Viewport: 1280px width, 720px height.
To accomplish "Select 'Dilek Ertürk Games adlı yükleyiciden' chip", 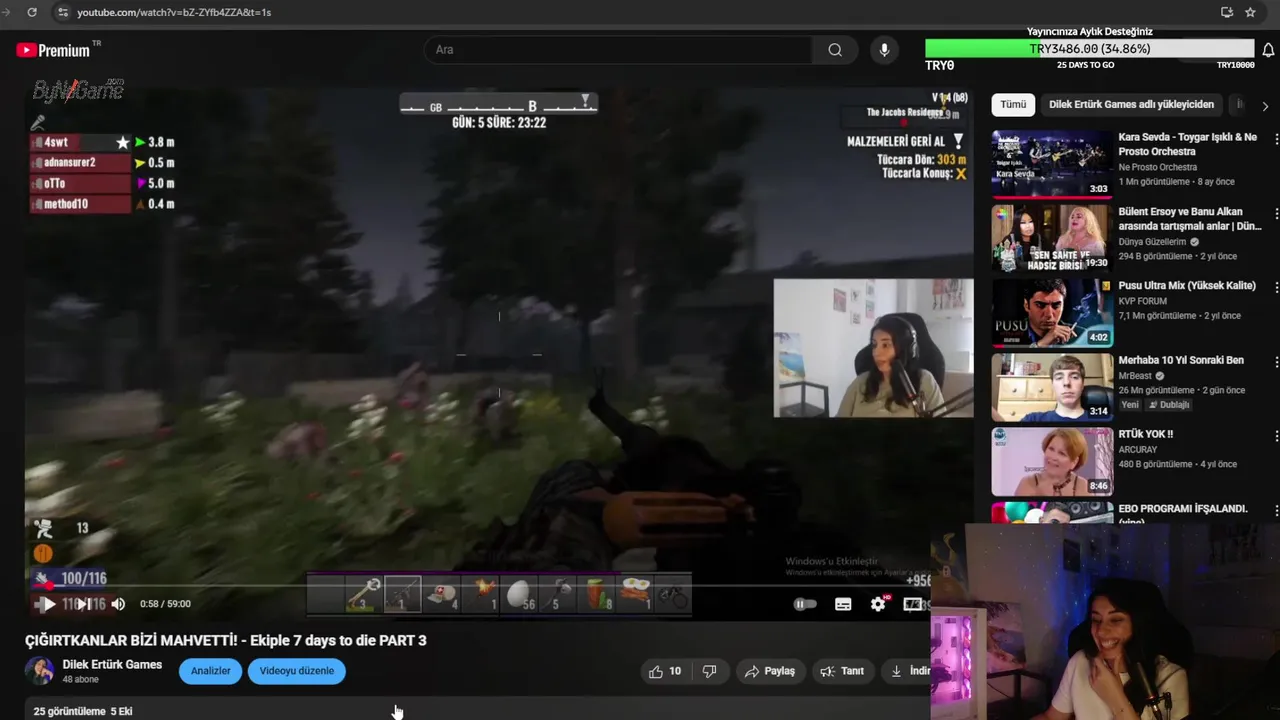I will (1131, 104).
